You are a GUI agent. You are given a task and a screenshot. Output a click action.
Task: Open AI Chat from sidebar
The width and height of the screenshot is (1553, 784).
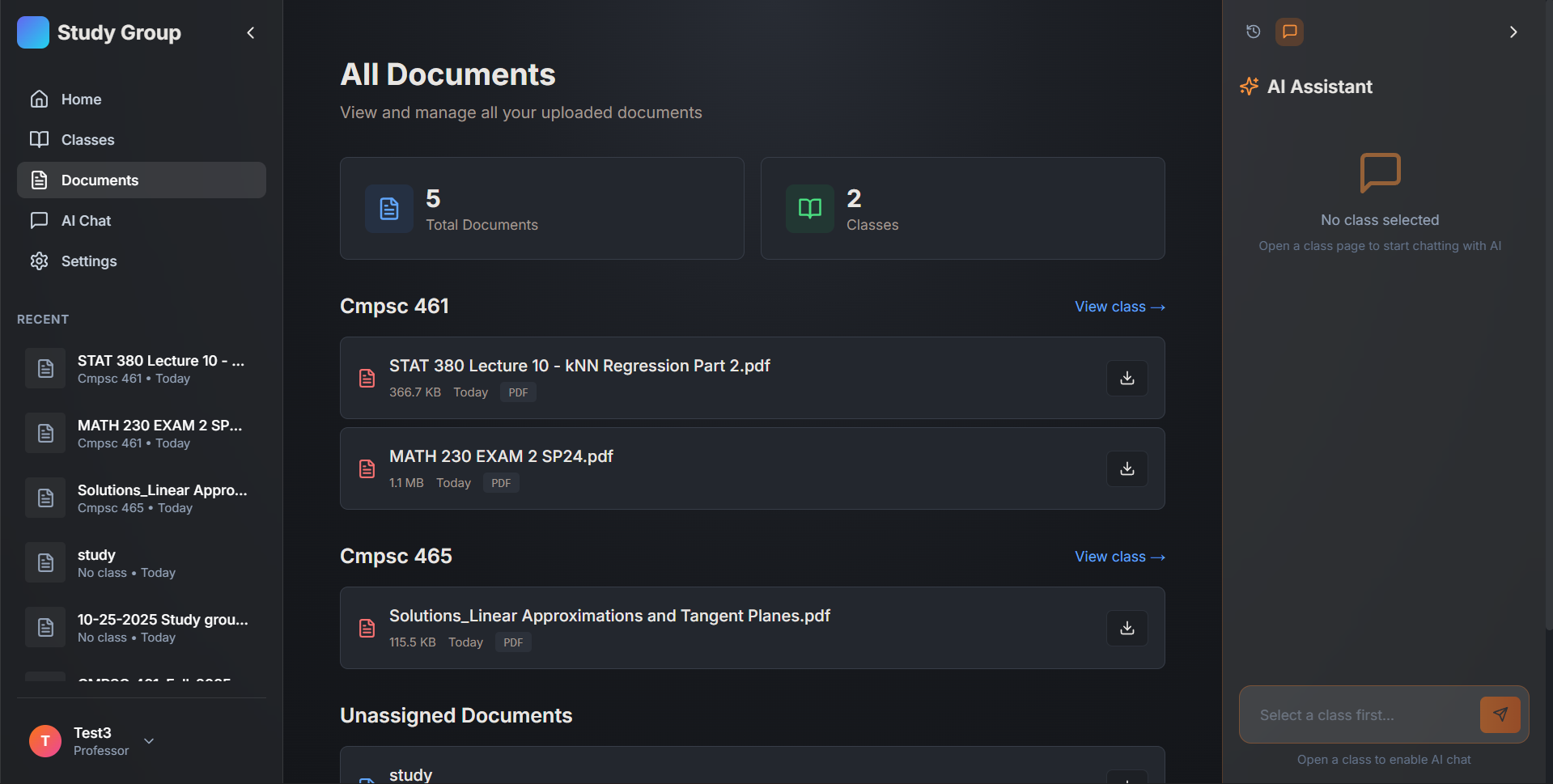coord(142,220)
